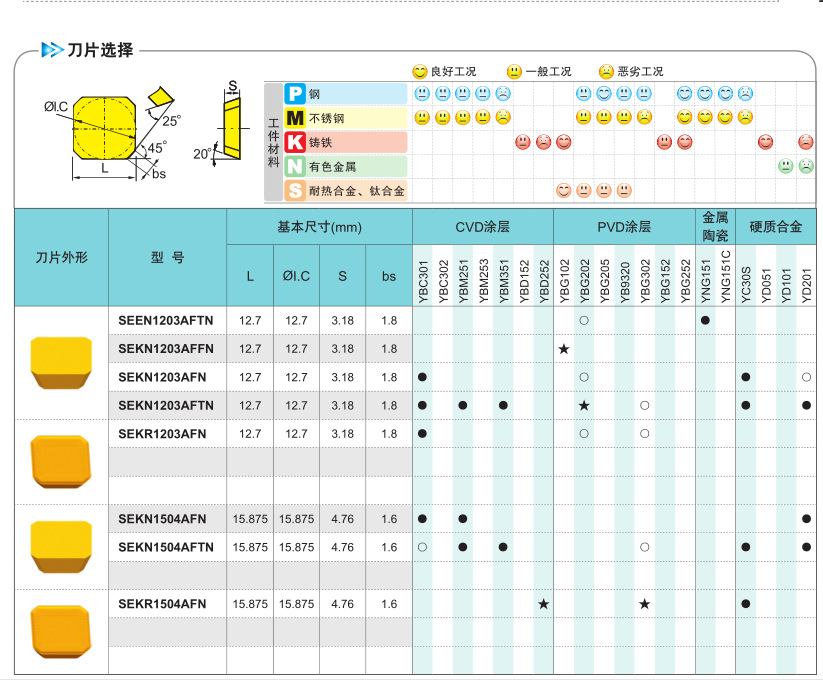Select model SEKN1203AFTN
This screenshot has height=680, width=823.
166,406
